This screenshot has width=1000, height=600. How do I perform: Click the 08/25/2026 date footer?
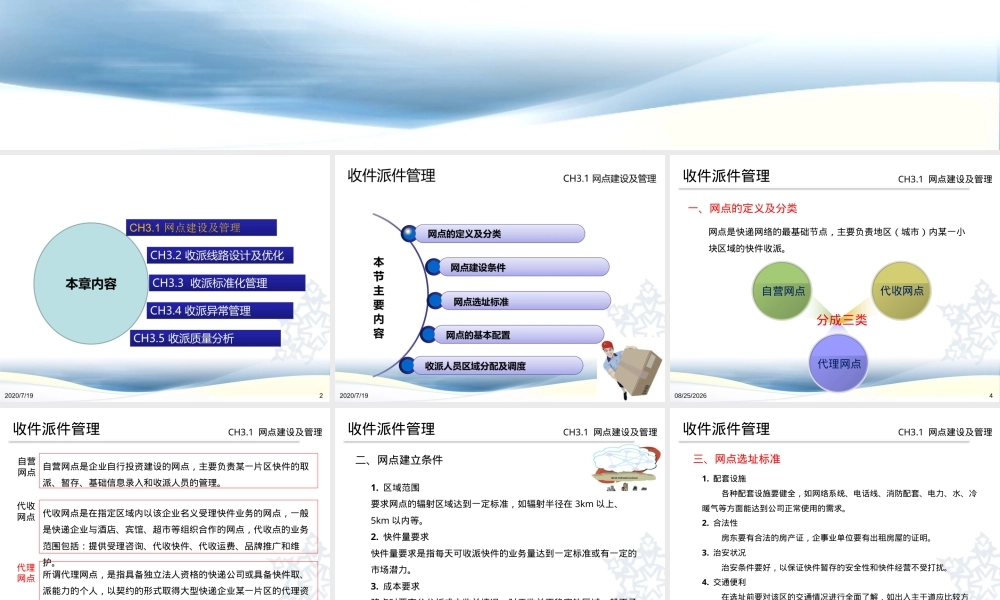click(691, 395)
